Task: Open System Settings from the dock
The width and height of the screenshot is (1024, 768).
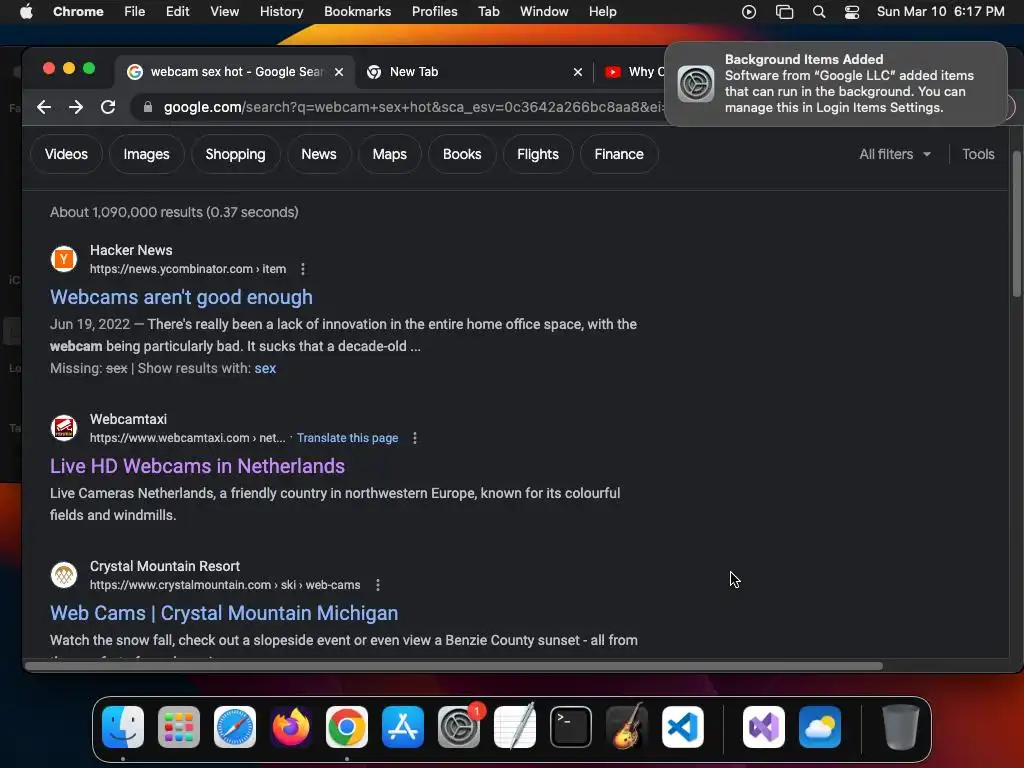Action: point(459,727)
